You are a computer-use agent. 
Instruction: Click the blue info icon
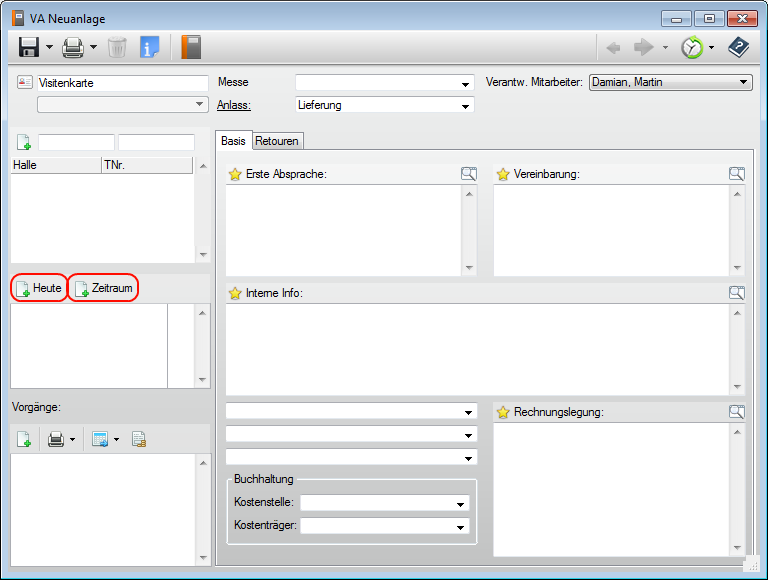point(150,47)
